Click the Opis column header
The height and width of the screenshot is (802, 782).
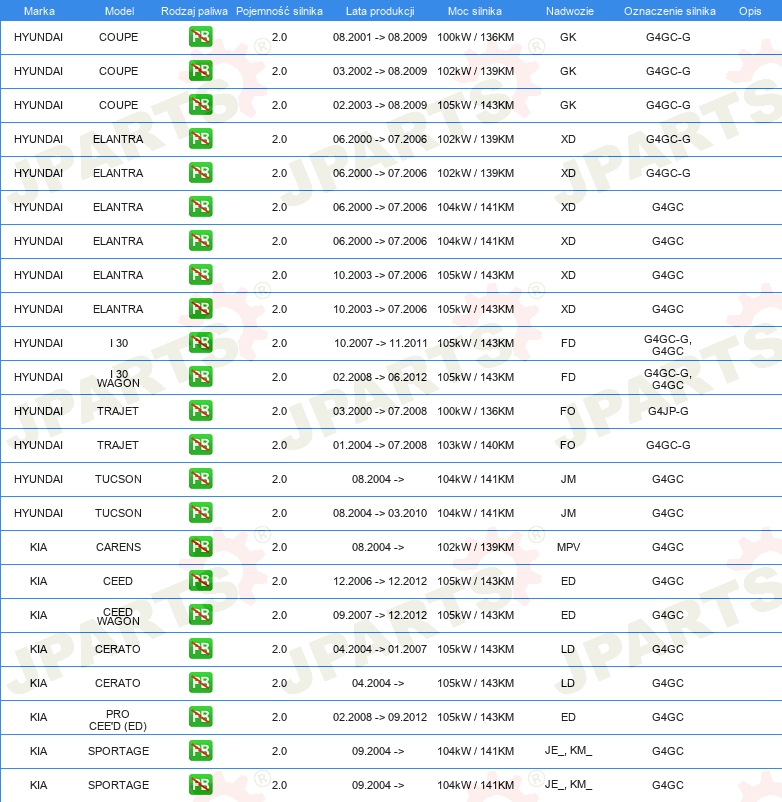tap(750, 11)
